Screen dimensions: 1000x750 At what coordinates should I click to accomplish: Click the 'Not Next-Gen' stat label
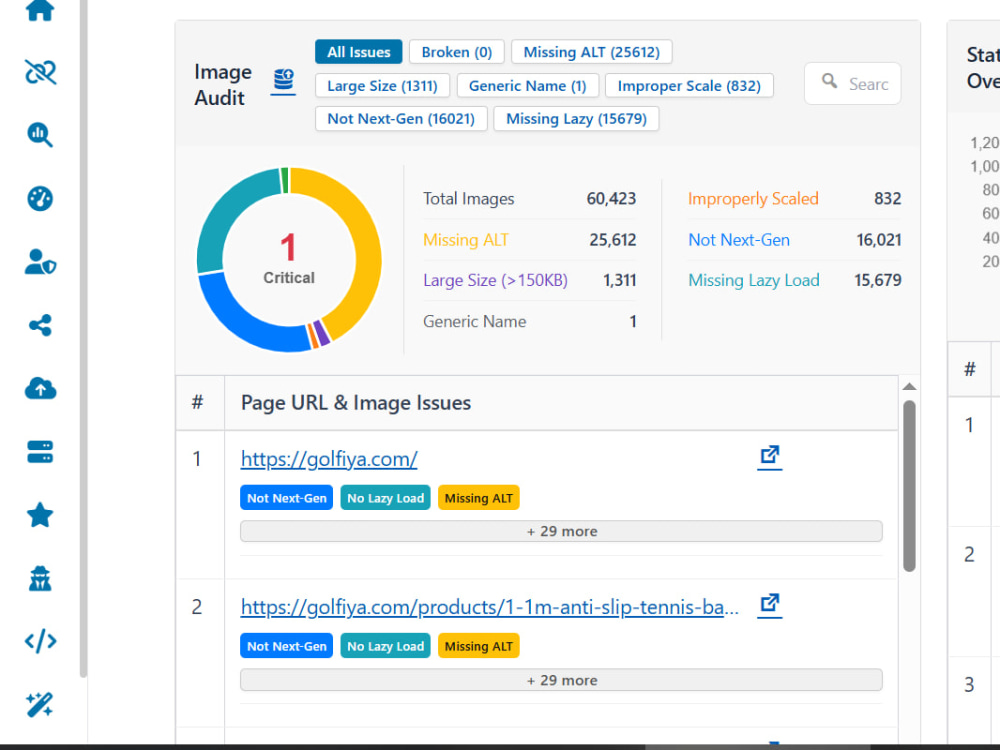click(x=739, y=240)
